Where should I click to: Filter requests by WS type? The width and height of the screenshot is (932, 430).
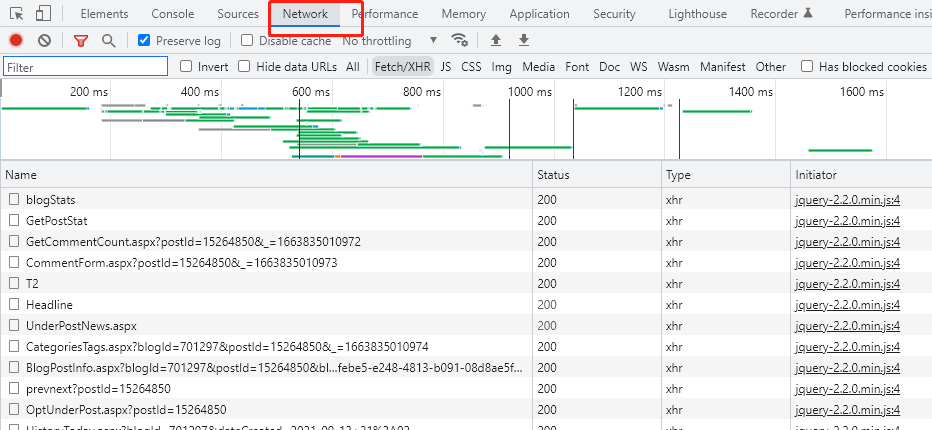point(638,67)
